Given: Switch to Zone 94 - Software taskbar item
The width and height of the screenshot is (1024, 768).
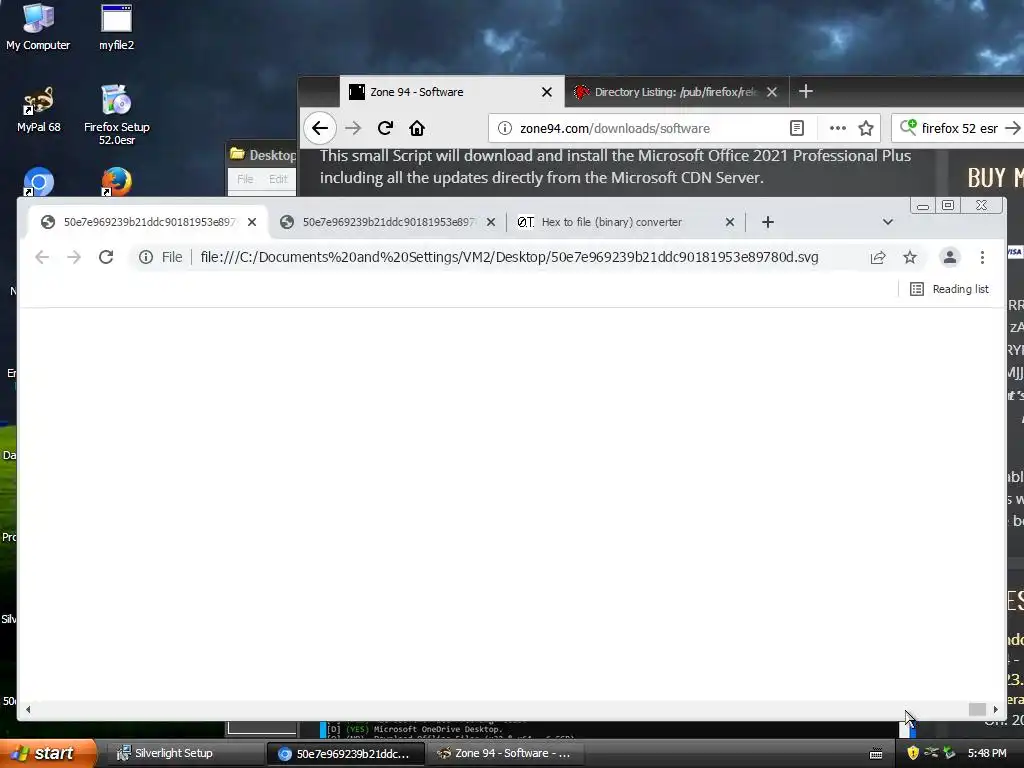Looking at the screenshot, I should tap(507, 753).
